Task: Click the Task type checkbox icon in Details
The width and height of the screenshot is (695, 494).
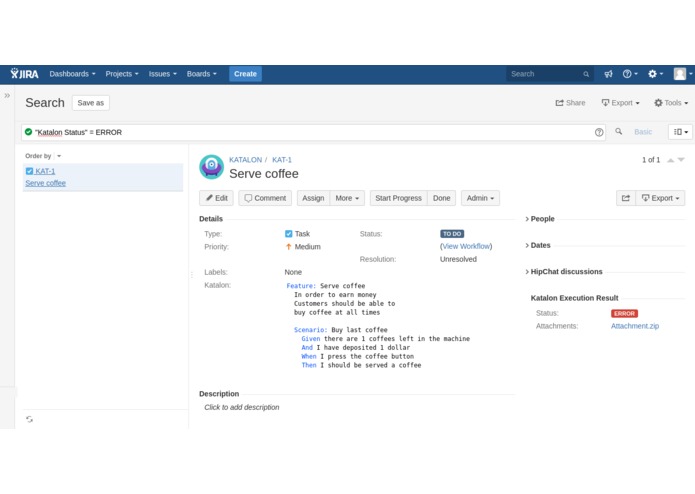Action: pyautogui.click(x=289, y=234)
